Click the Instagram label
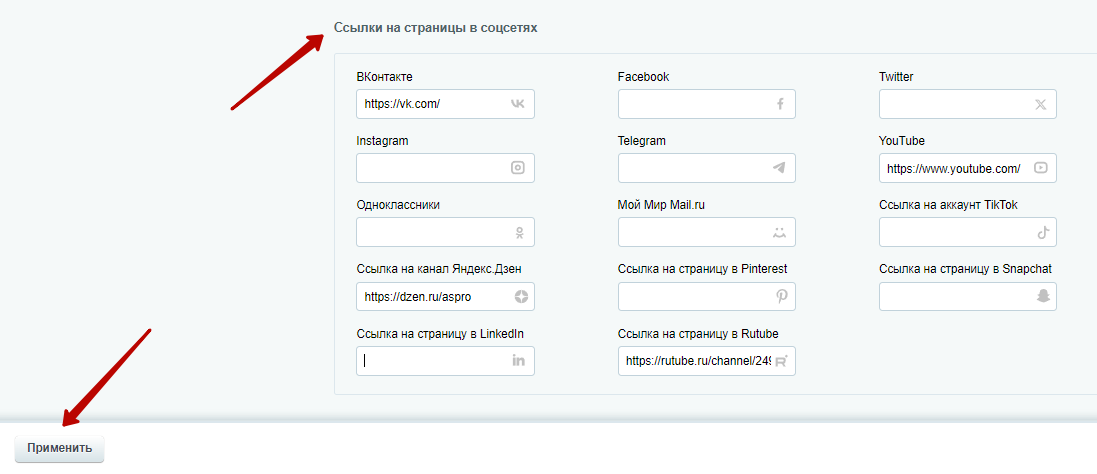This screenshot has width=1097, height=474. pos(382,141)
